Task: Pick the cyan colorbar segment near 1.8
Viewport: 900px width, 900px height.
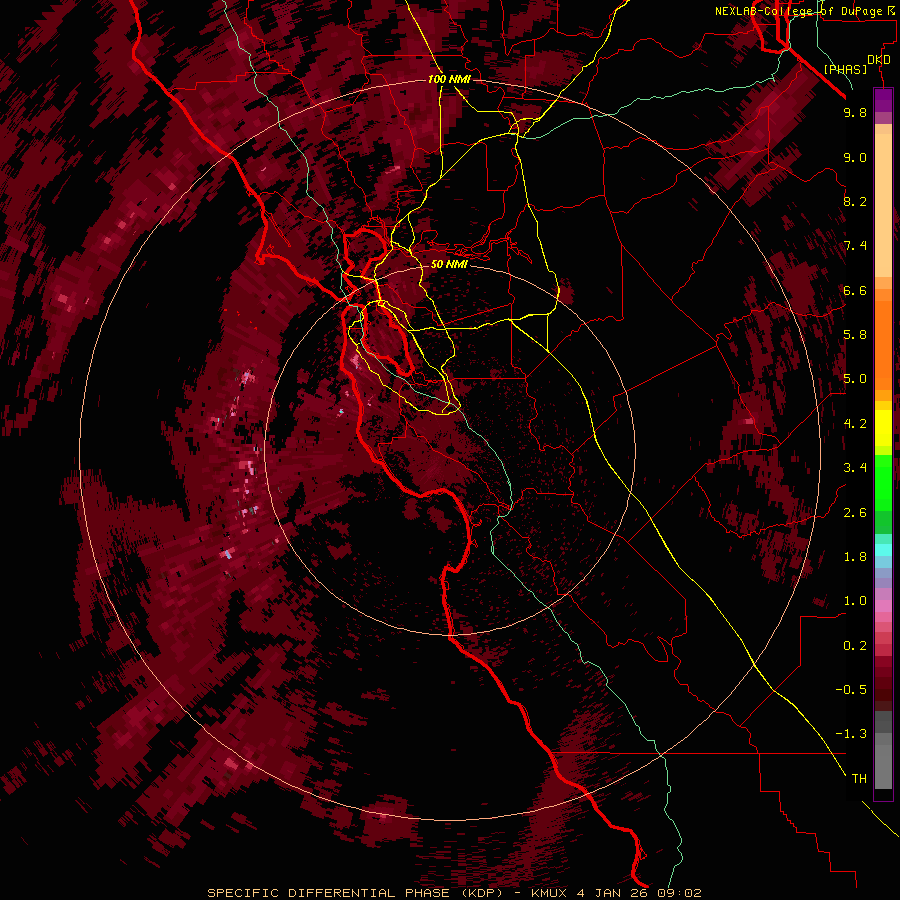Action: click(x=883, y=550)
